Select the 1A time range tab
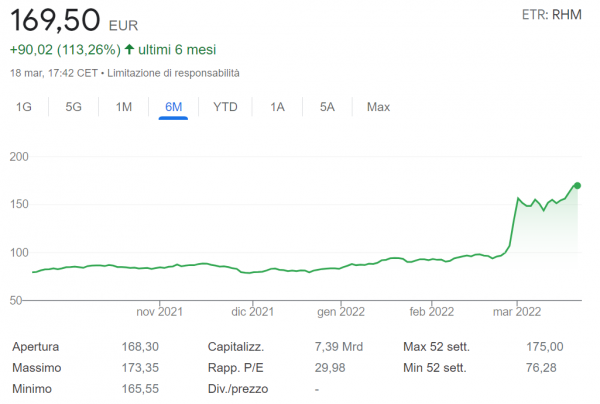The width and height of the screenshot is (600, 404). (x=278, y=107)
